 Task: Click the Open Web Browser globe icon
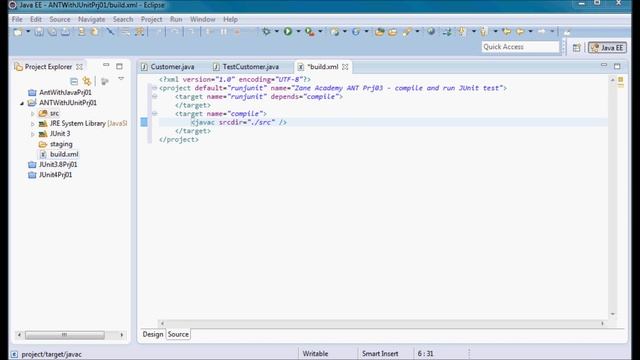[x=431, y=31]
